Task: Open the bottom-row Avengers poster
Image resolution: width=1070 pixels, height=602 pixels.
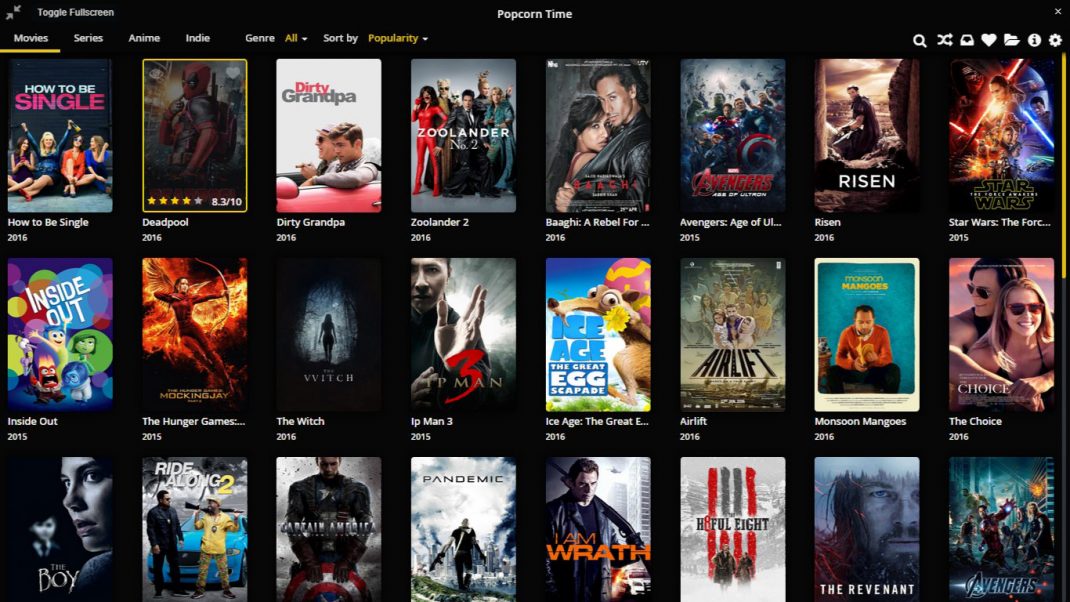Action: [1001, 530]
